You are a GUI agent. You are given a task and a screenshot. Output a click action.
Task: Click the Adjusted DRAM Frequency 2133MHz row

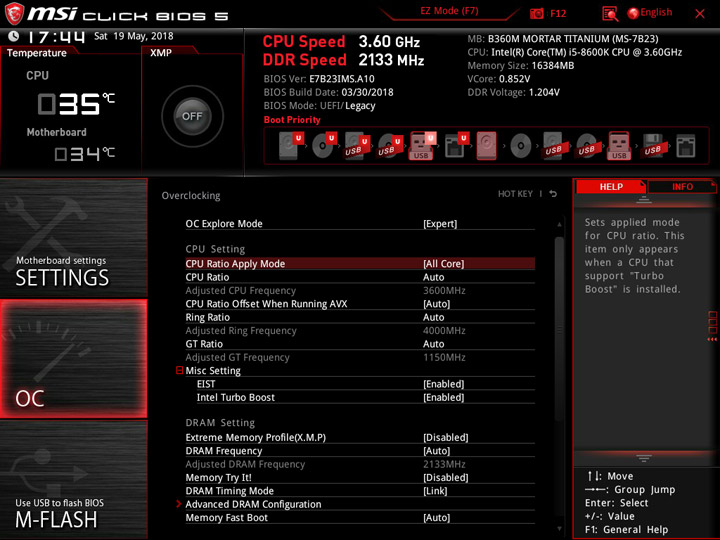(x=360, y=464)
